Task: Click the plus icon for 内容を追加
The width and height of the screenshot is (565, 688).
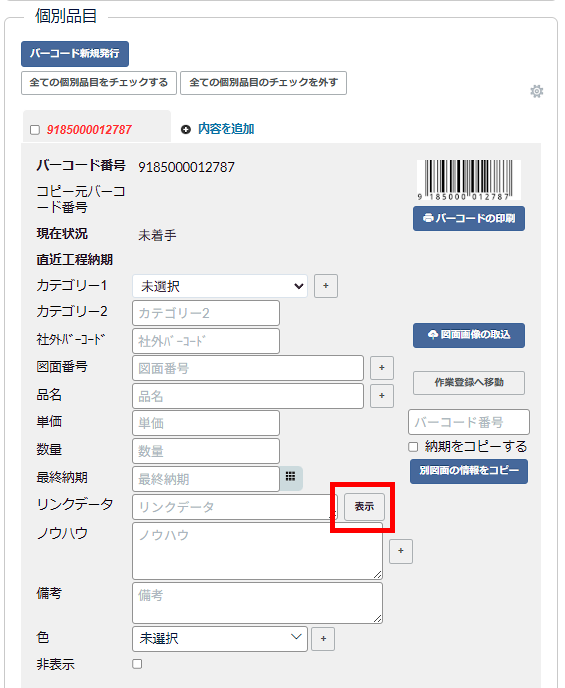Action: [x=186, y=129]
